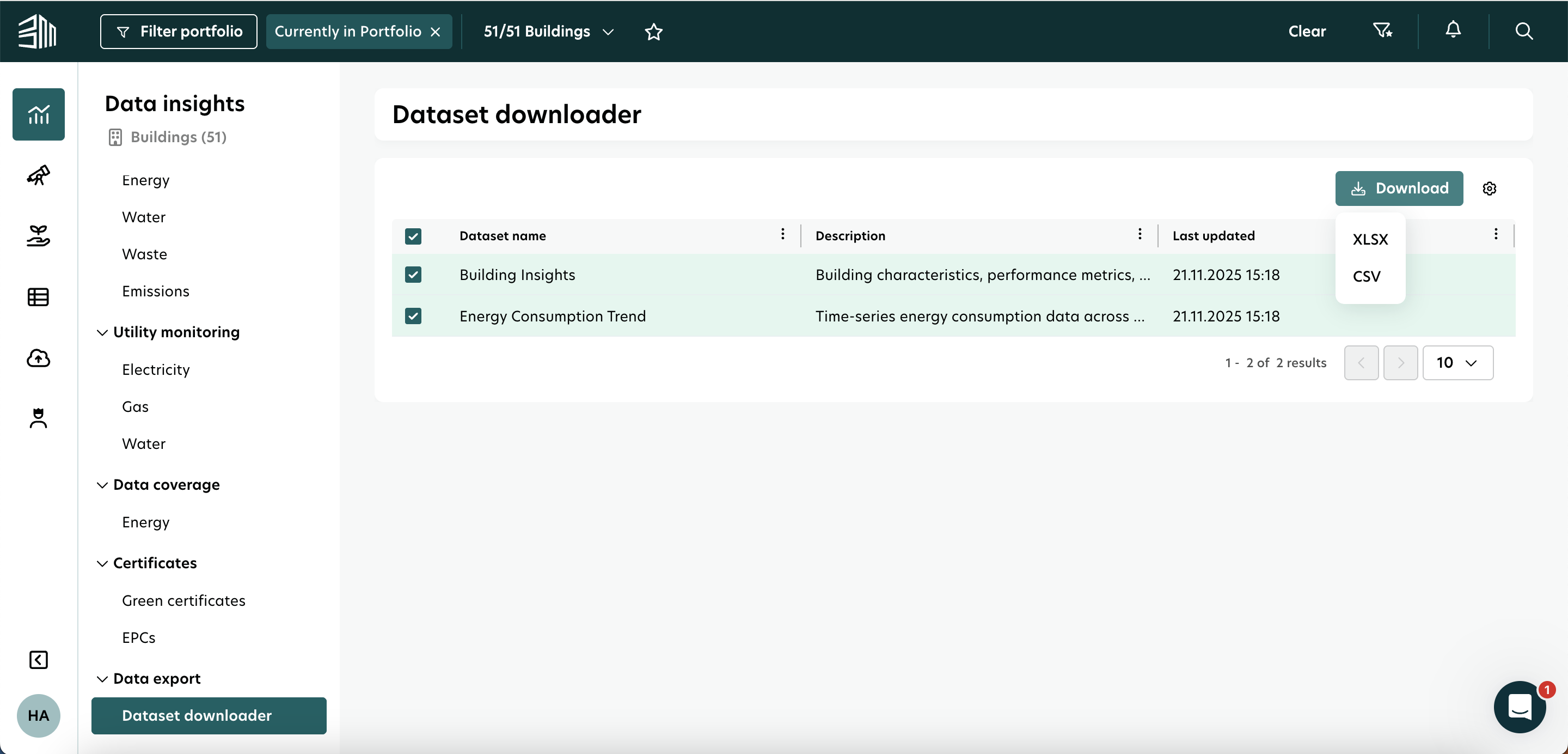Remove the Currently in Portfolio filter chip
The image size is (1568, 754).
(x=435, y=32)
